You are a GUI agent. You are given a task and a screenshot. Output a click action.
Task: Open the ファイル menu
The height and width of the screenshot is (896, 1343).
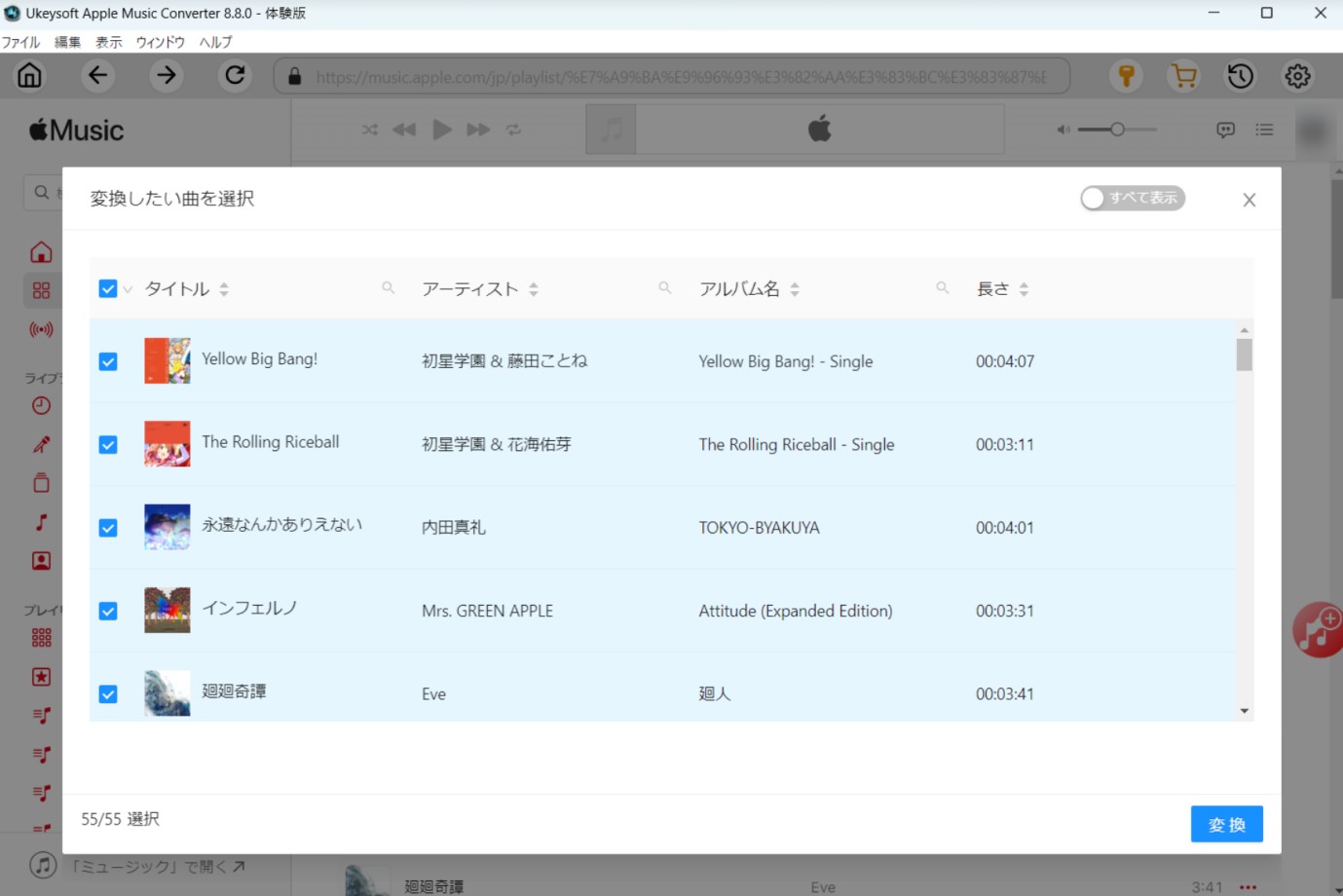coord(20,42)
